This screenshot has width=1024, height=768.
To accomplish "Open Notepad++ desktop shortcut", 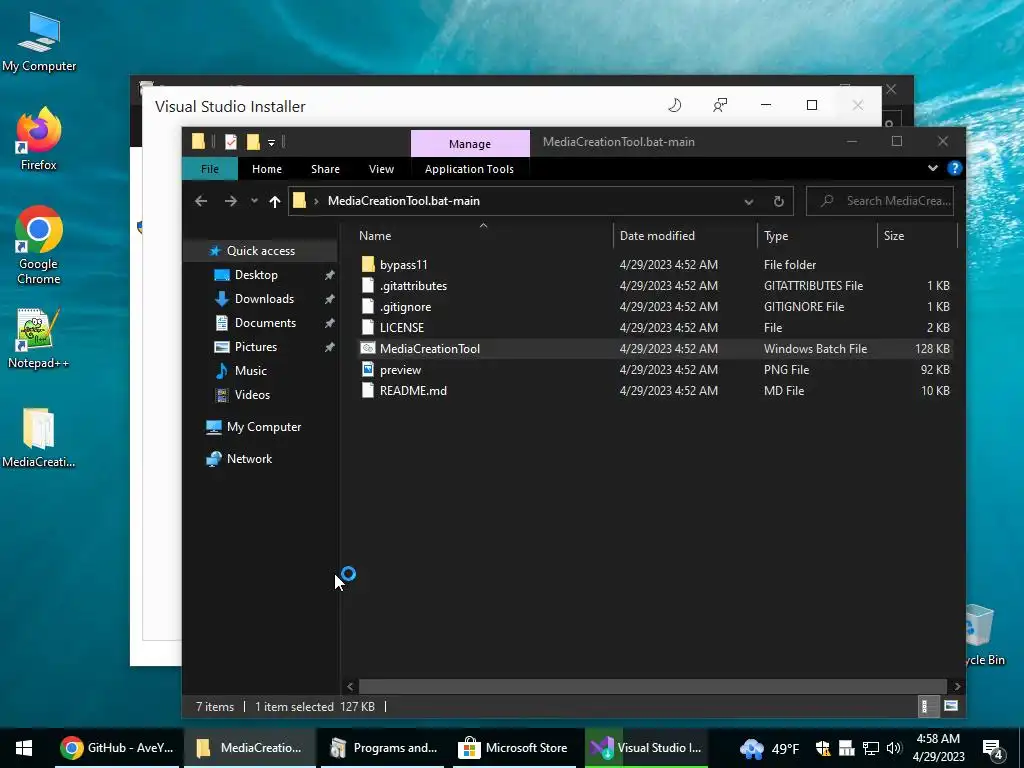I will (39, 338).
